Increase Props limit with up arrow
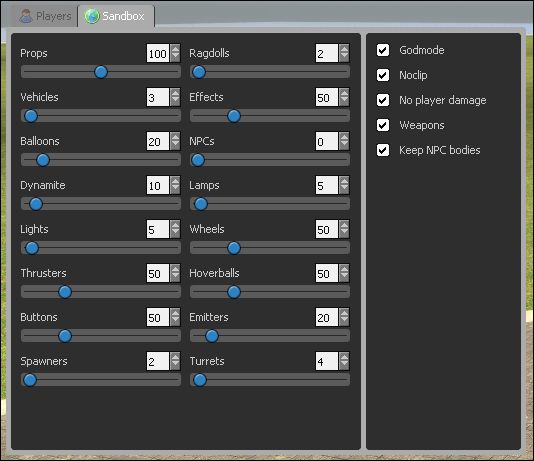 tap(175, 49)
